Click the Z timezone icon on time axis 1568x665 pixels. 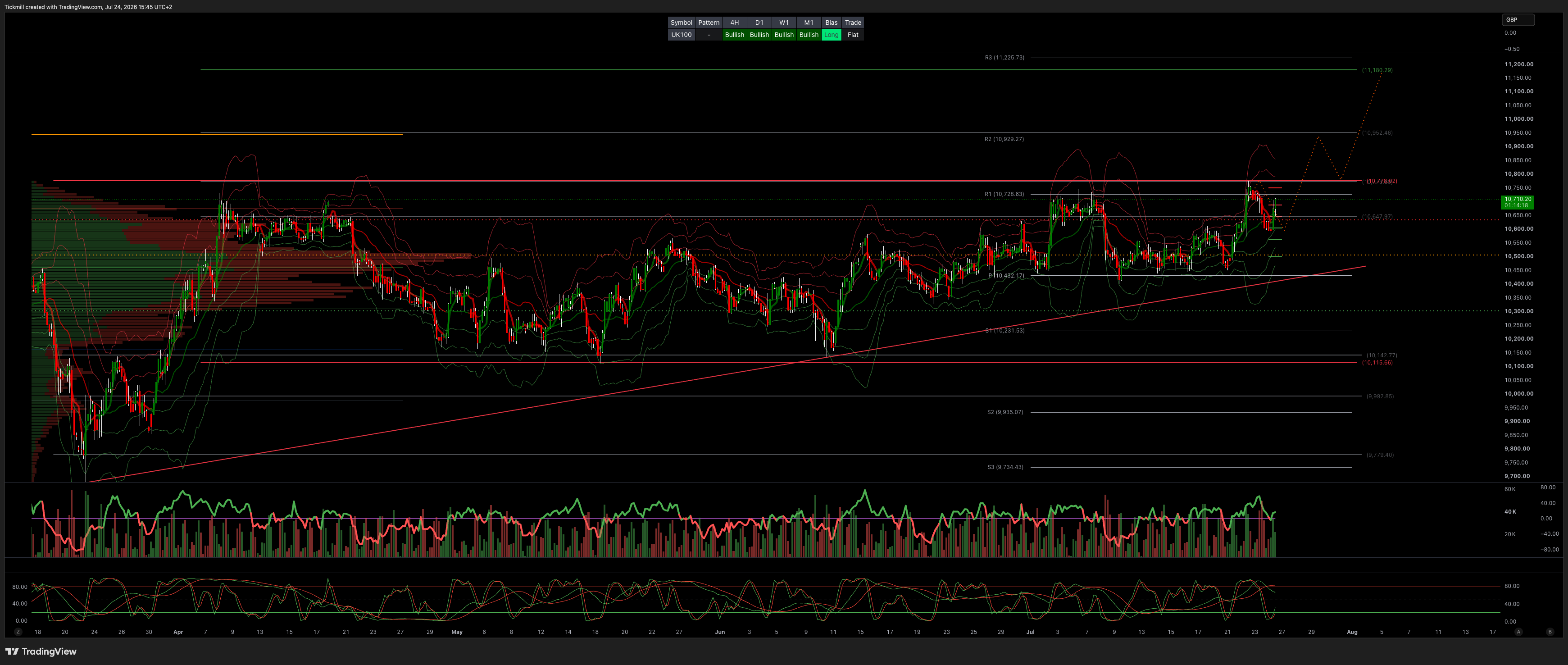click(18, 632)
